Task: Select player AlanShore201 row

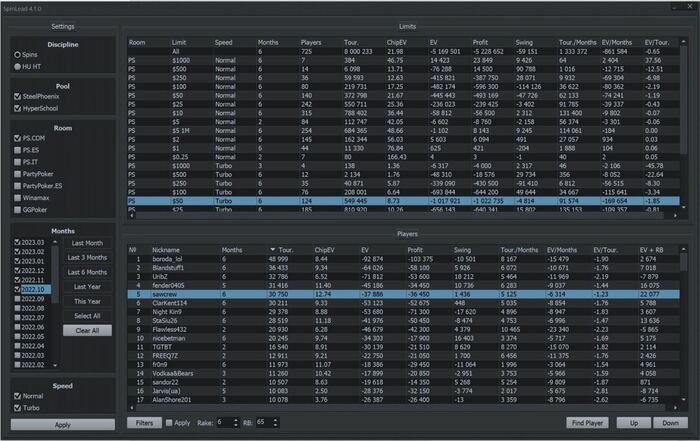Action: [x=403, y=400]
